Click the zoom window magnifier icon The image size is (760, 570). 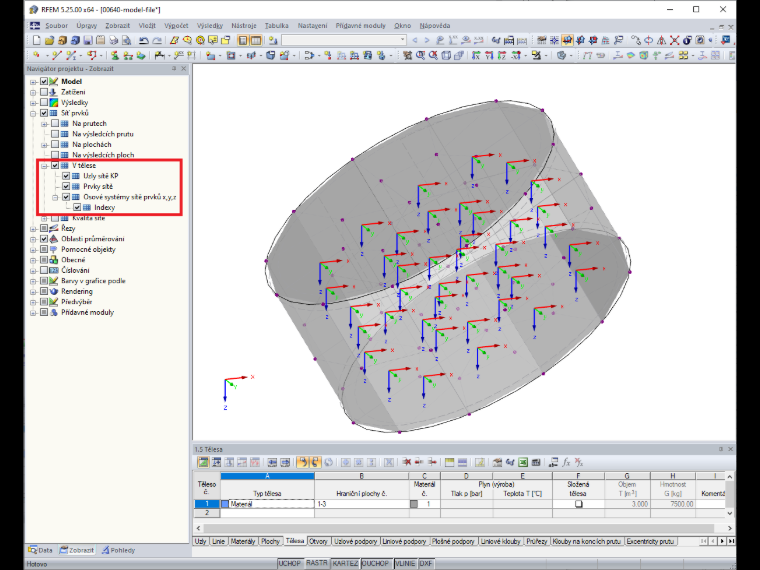click(x=420, y=56)
